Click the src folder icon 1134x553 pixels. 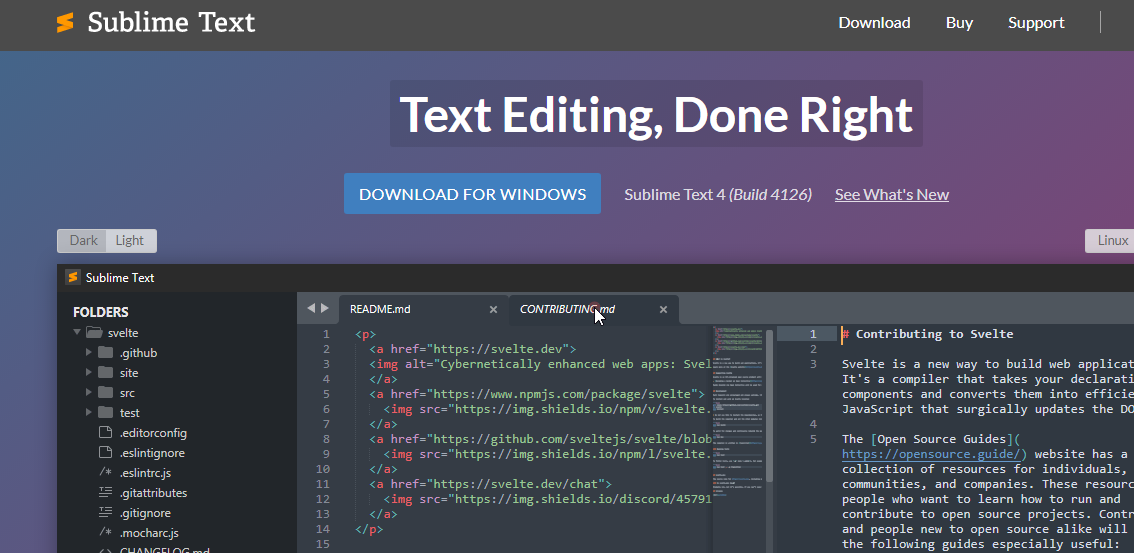[x=106, y=393]
